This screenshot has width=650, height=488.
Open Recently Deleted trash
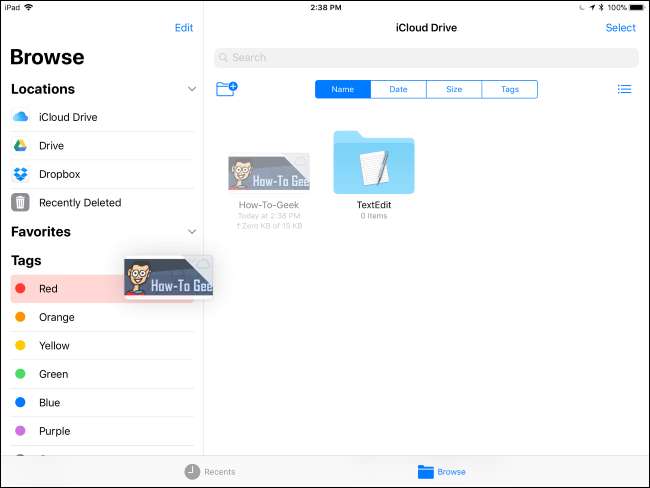coord(79,203)
